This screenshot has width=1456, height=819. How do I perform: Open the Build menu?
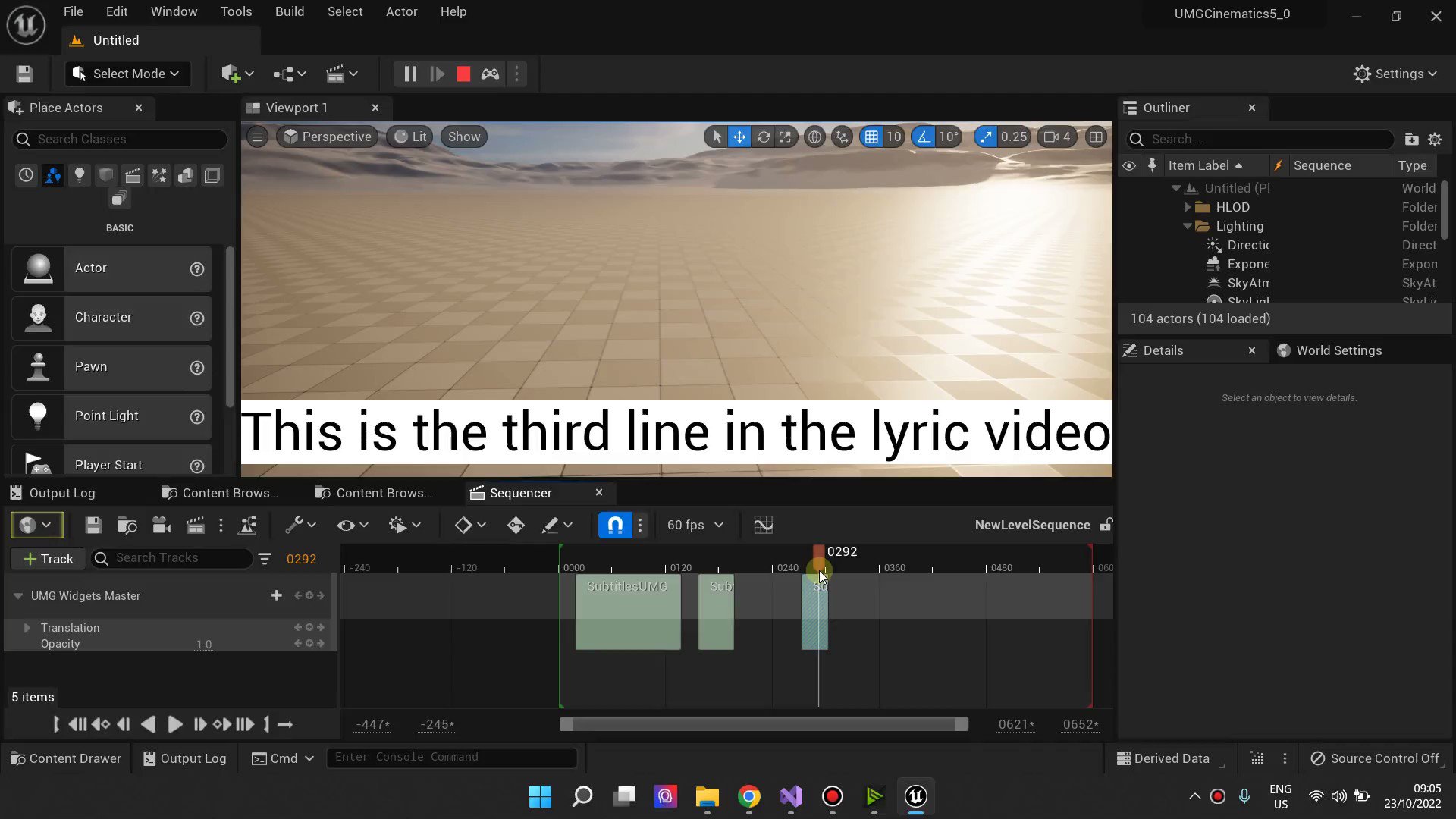click(290, 11)
